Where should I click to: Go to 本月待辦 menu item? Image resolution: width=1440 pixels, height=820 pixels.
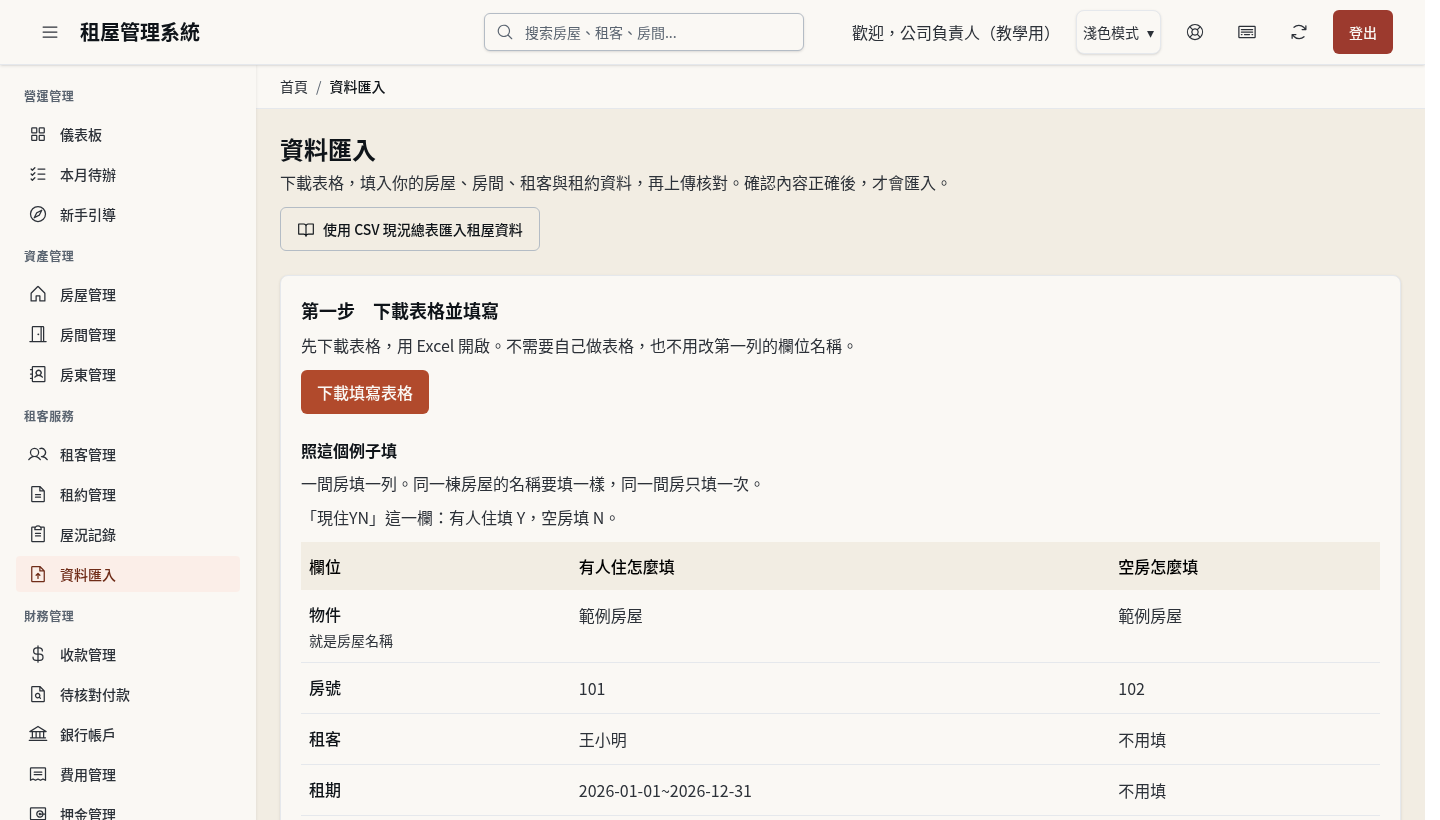tap(128, 174)
